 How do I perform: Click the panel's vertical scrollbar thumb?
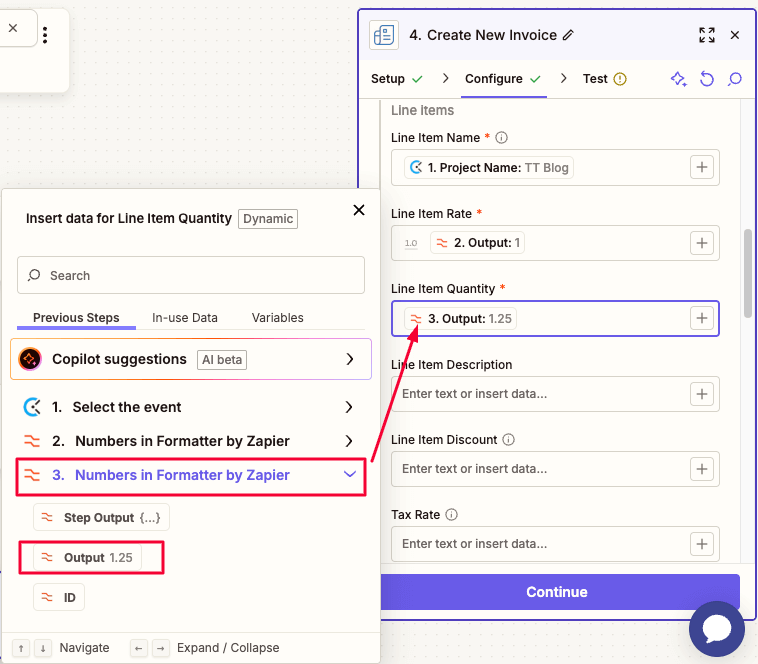748,274
